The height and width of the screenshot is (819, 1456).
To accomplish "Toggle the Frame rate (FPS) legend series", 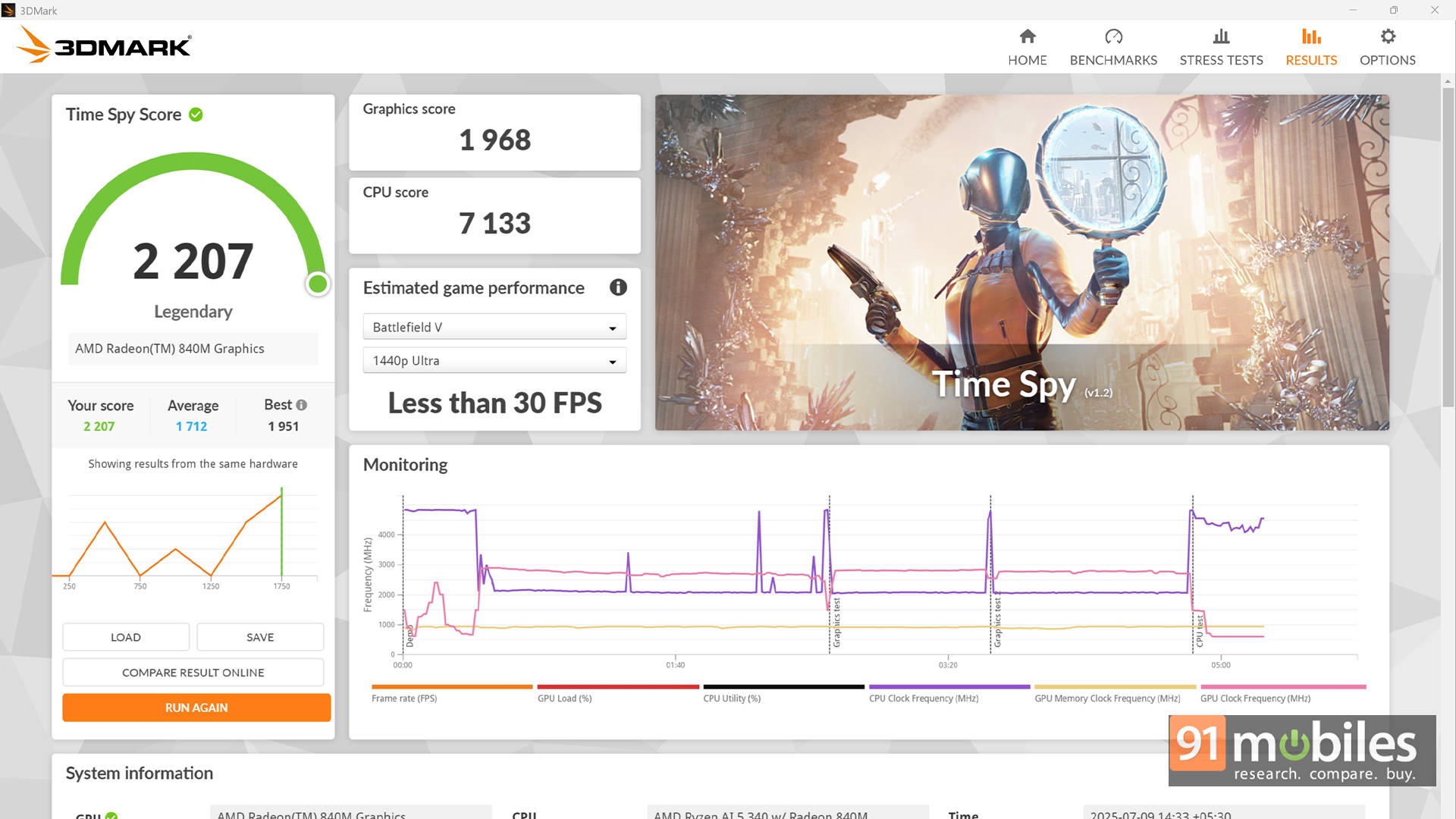I will coord(404,698).
